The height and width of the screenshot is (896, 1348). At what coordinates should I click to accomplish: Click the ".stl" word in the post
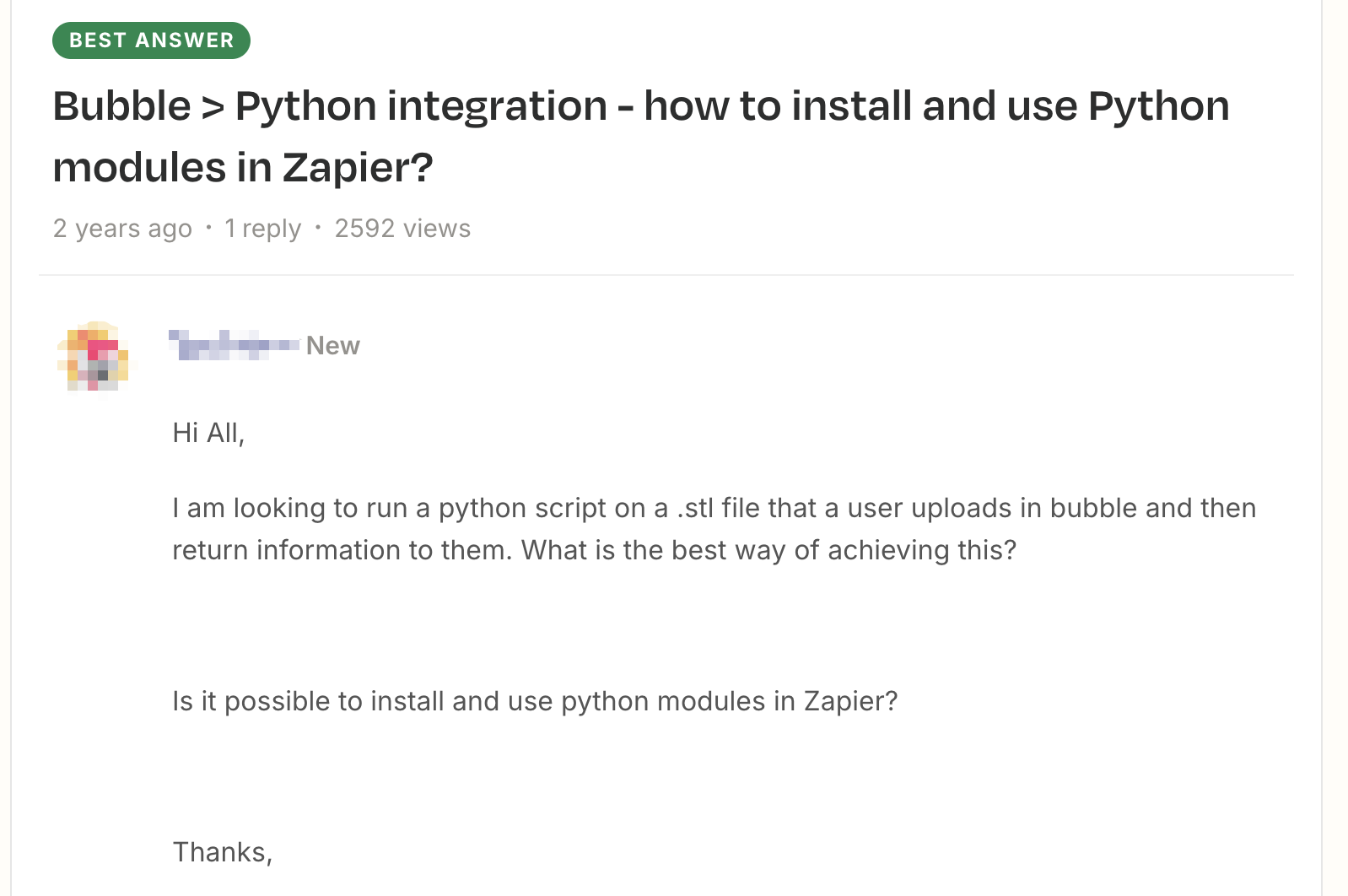(x=695, y=508)
